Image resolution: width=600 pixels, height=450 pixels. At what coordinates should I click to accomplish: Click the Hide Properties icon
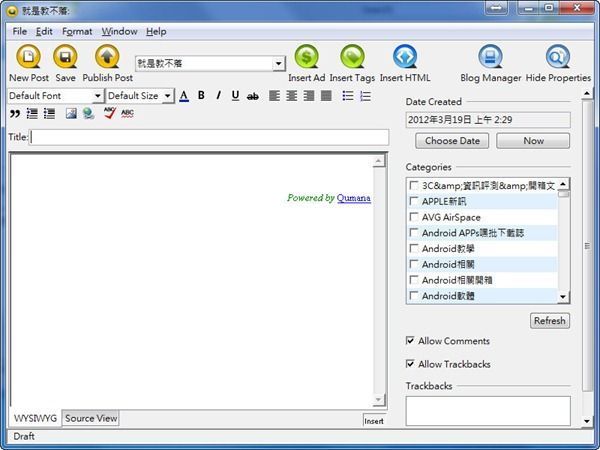(x=558, y=57)
